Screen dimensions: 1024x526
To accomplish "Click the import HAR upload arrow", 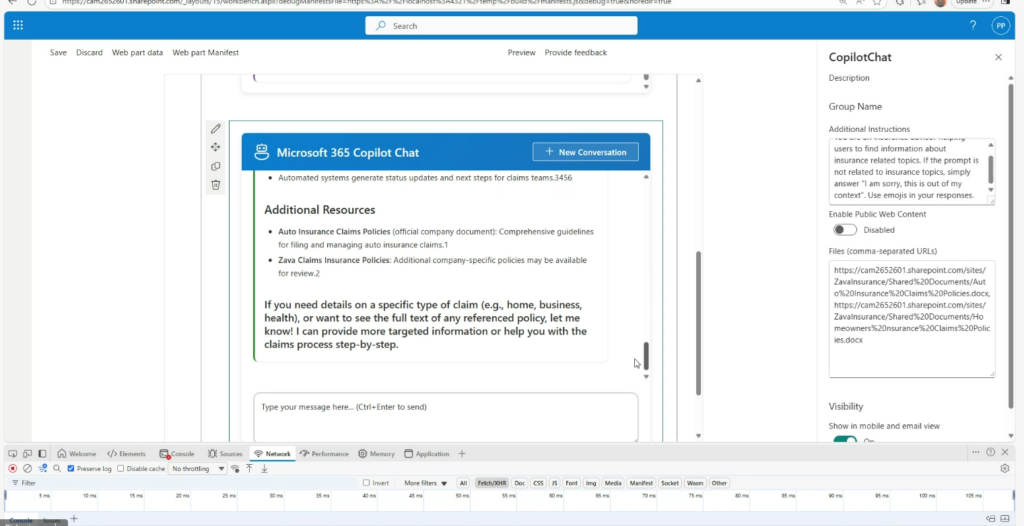I will 249,468.
